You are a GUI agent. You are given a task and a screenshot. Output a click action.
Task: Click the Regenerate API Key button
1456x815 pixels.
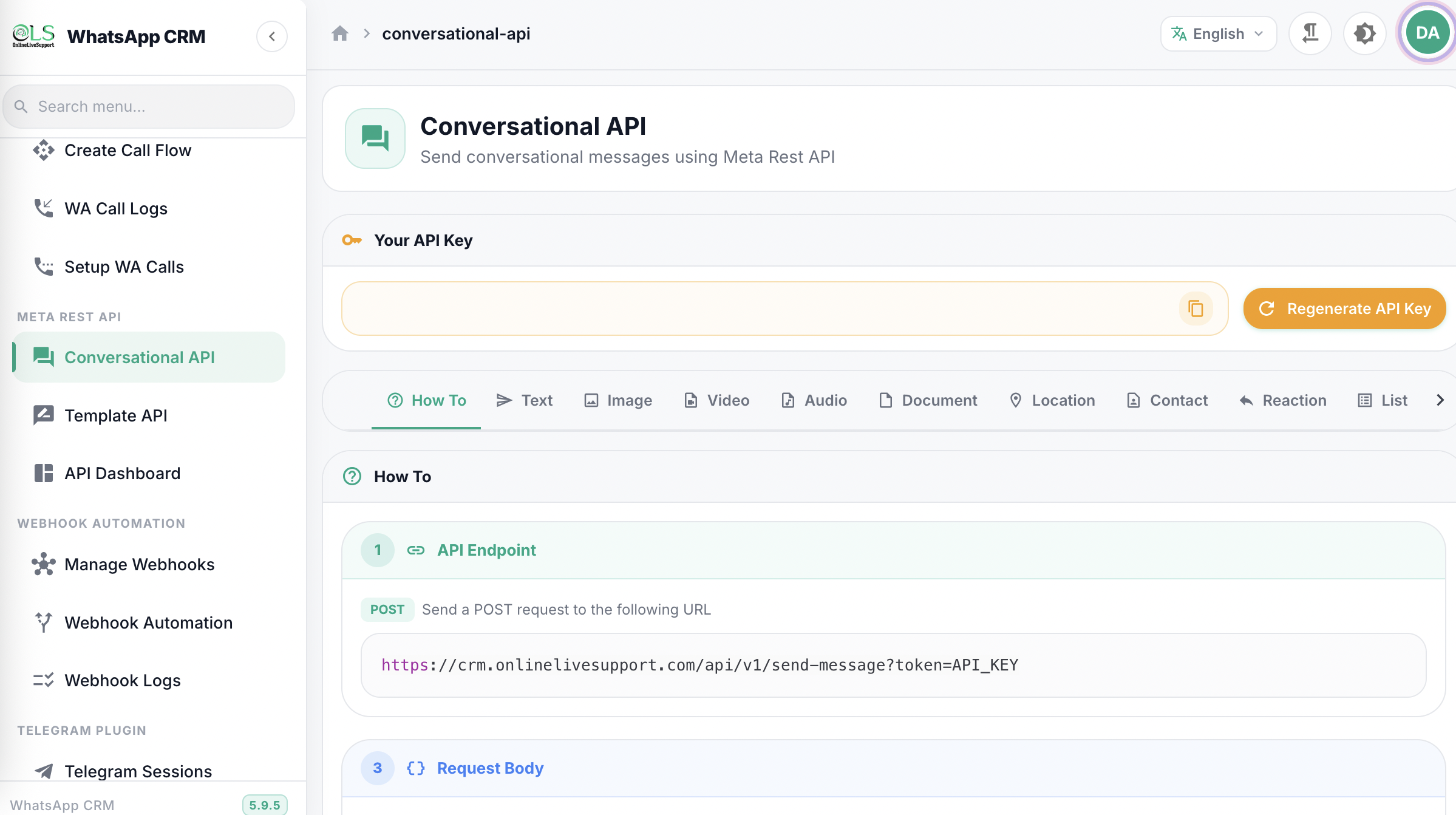point(1344,309)
